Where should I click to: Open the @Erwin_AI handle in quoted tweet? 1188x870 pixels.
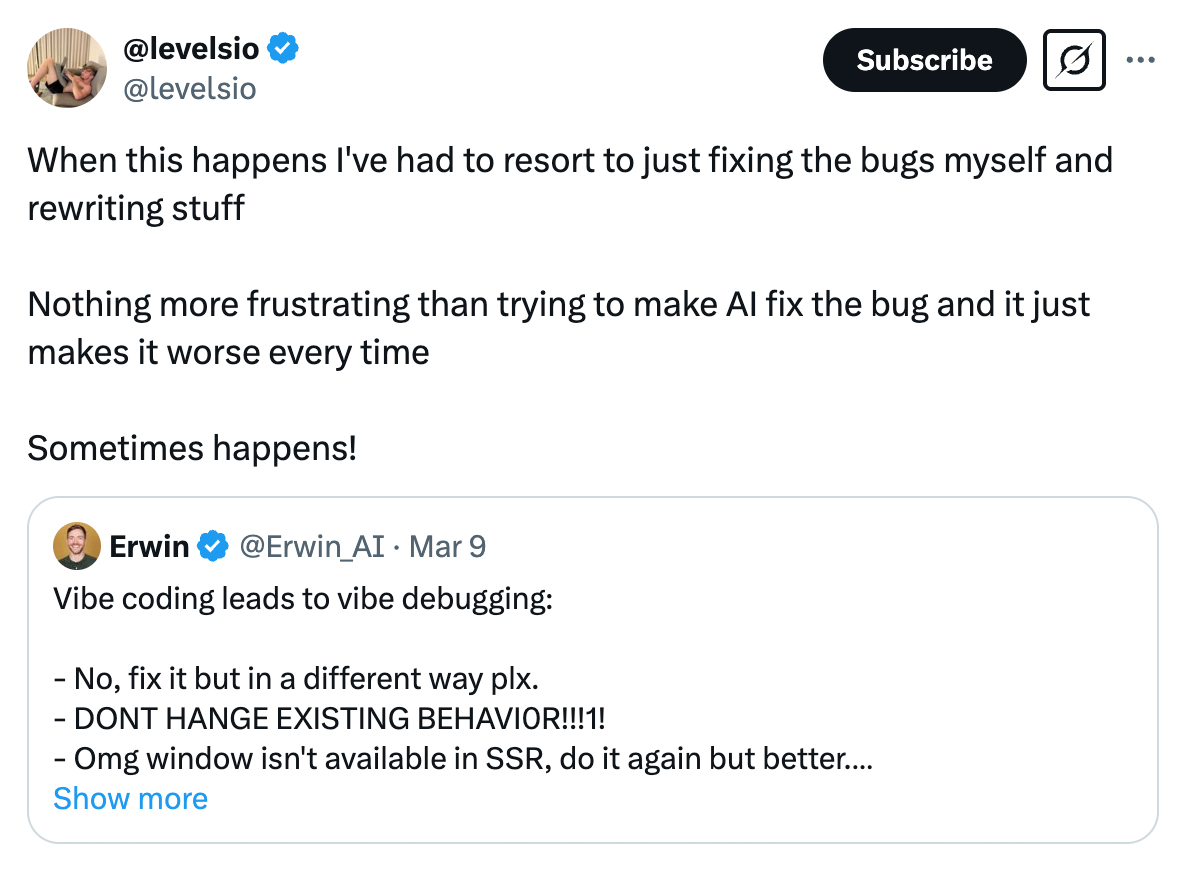(x=314, y=546)
